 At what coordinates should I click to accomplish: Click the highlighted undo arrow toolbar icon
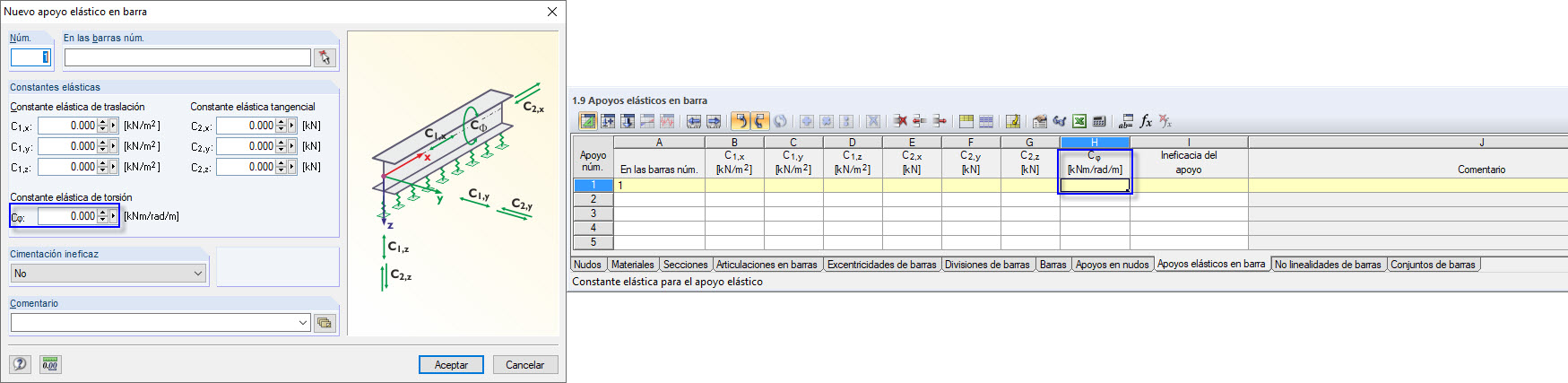741,121
